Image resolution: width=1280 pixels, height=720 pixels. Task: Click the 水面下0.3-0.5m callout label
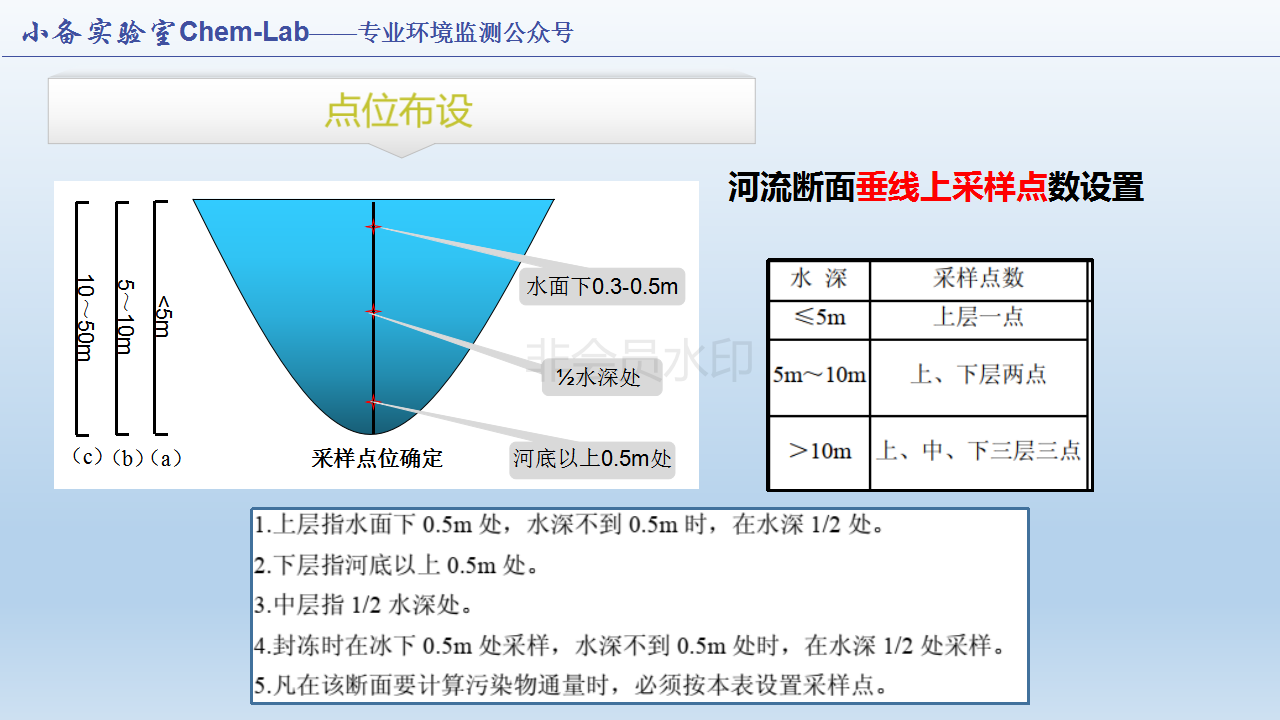click(602, 288)
